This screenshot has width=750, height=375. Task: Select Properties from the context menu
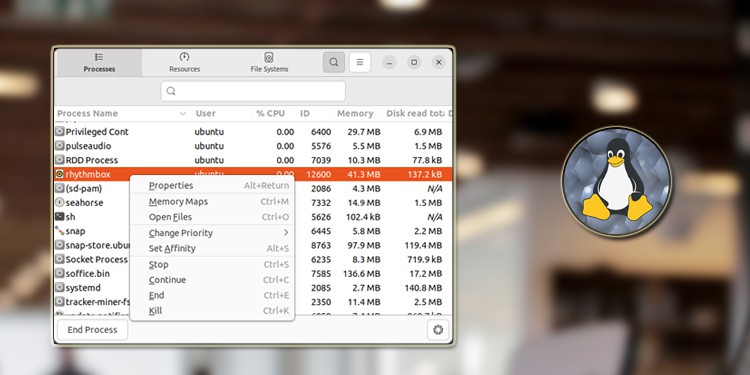click(x=212, y=186)
